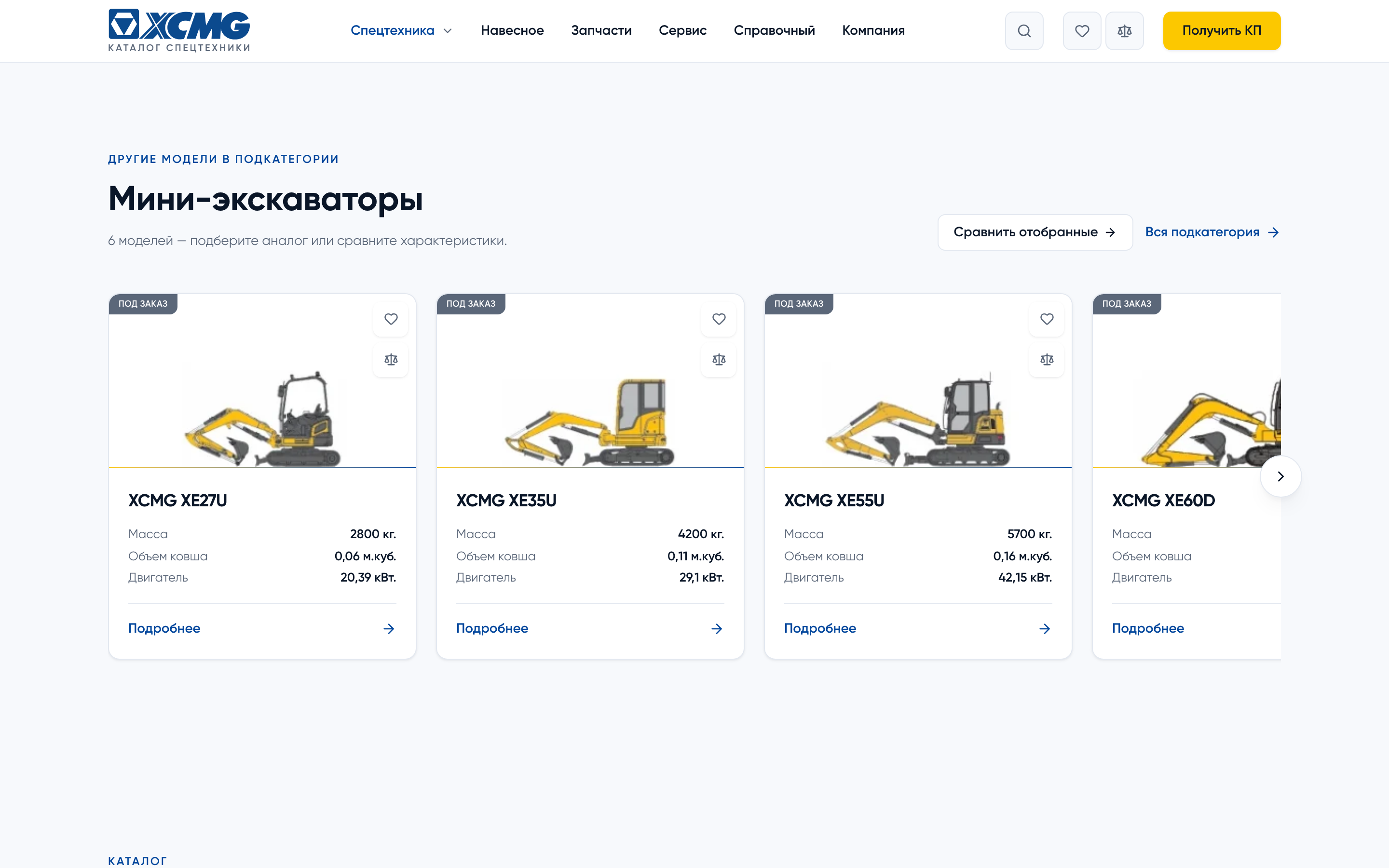The height and width of the screenshot is (868, 1389).
Task: Open favorites heart icon in header
Action: point(1082,31)
